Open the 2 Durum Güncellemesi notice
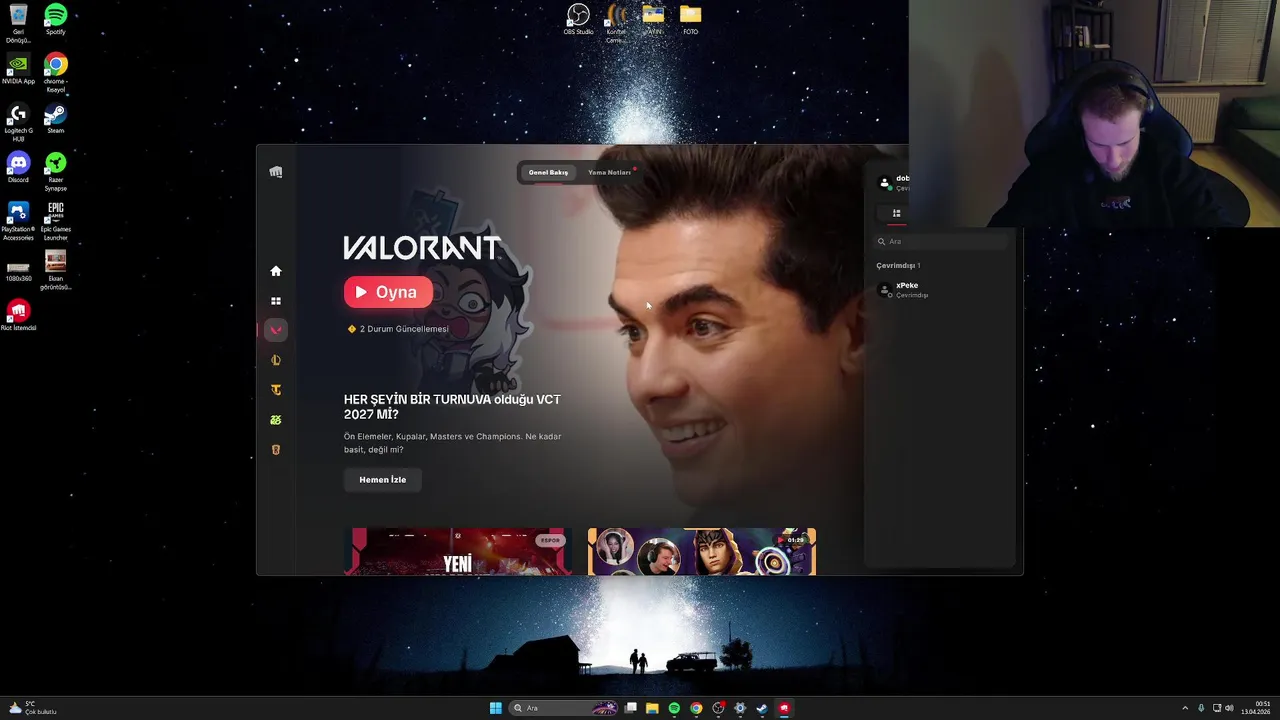 pos(398,329)
